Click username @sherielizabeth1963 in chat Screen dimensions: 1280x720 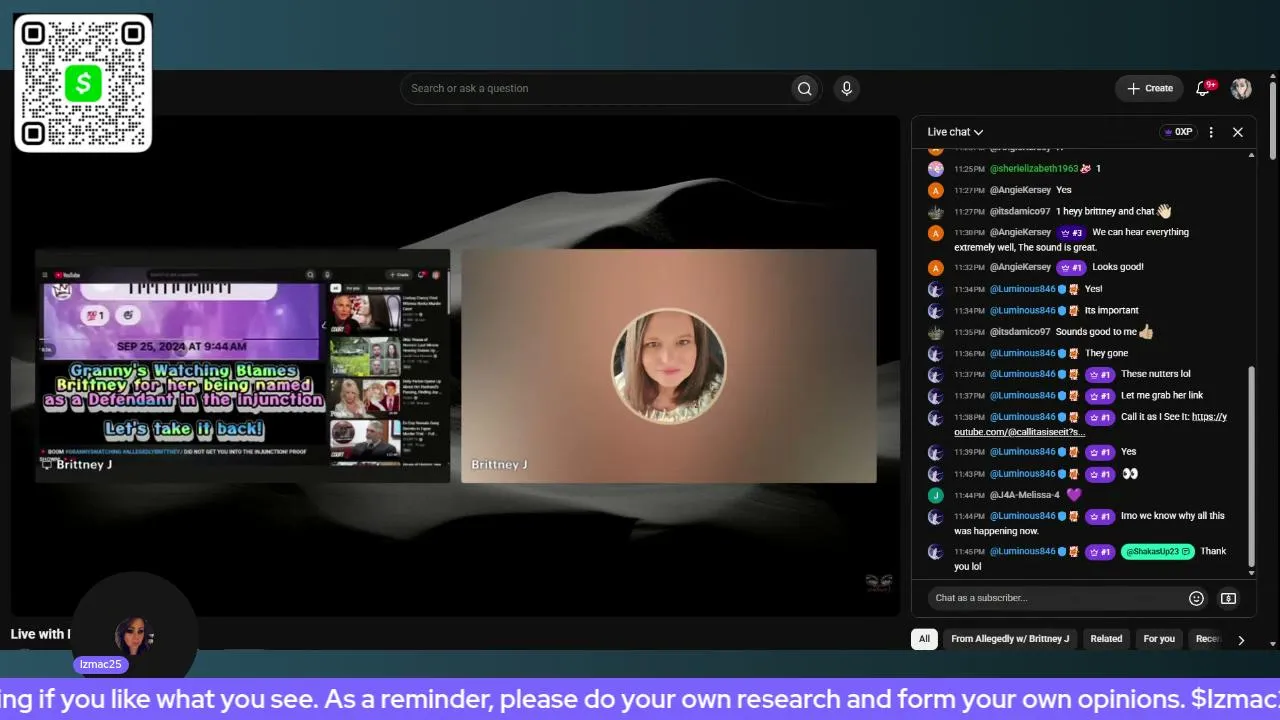[1034, 169]
